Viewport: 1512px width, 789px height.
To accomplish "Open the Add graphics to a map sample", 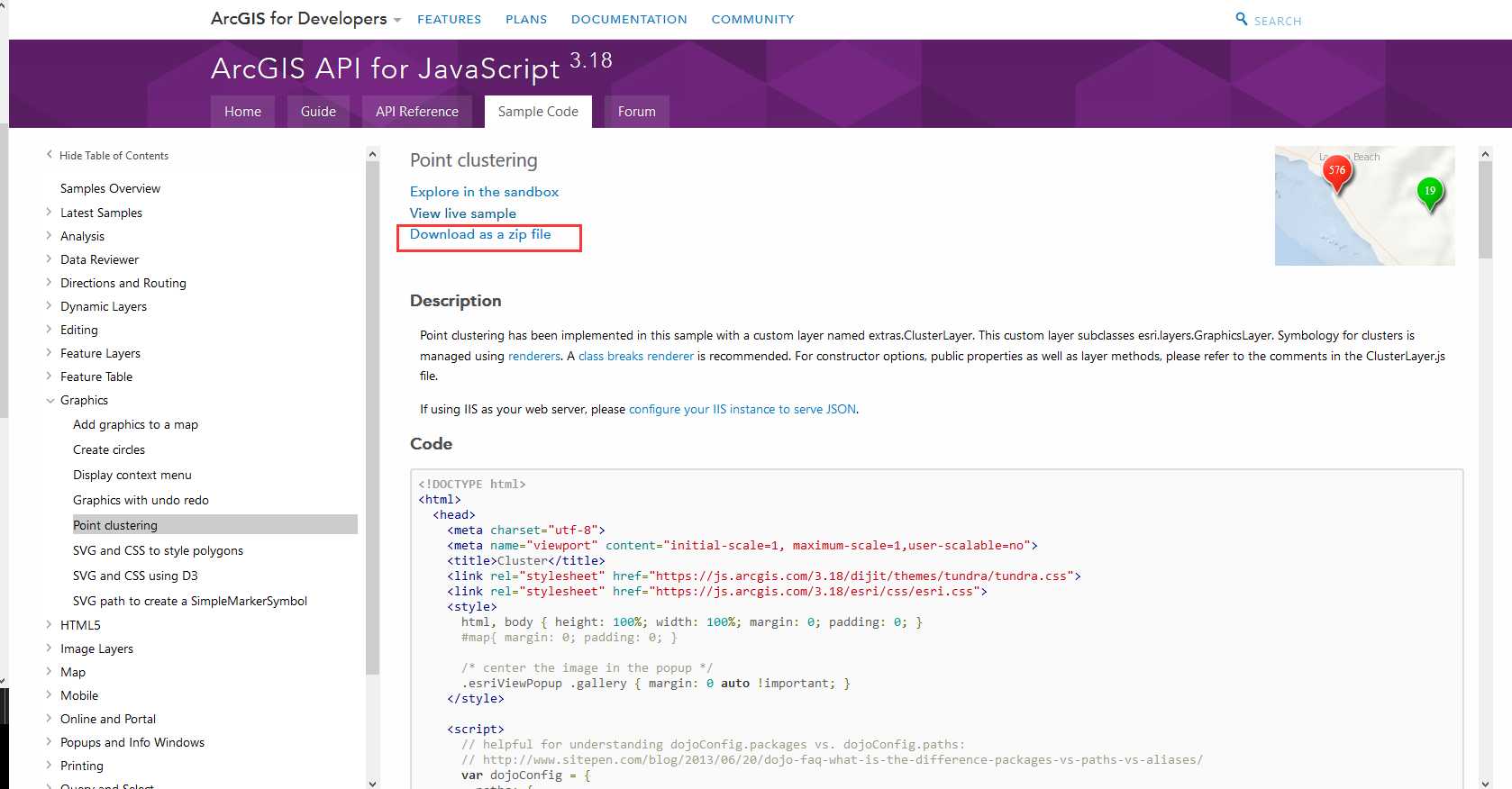I will tap(135, 424).
